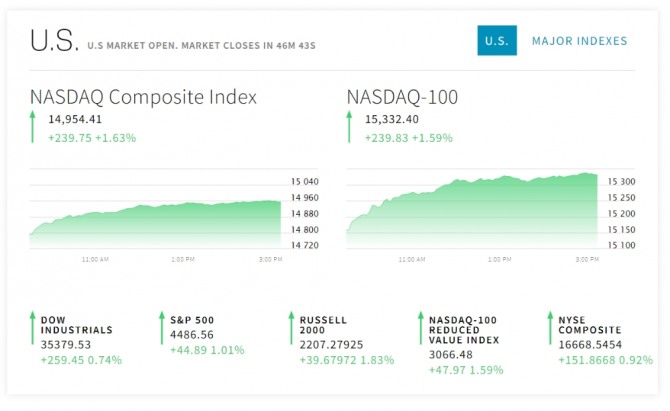Viewport: 670px width, 411px height.
Task: Click the NASDAQ-100 area chart
Action: click(472, 217)
